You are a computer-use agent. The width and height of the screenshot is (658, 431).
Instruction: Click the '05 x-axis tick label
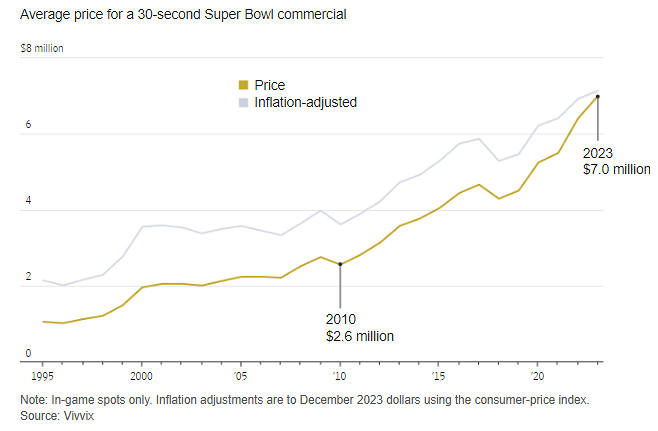pos(241,377)
